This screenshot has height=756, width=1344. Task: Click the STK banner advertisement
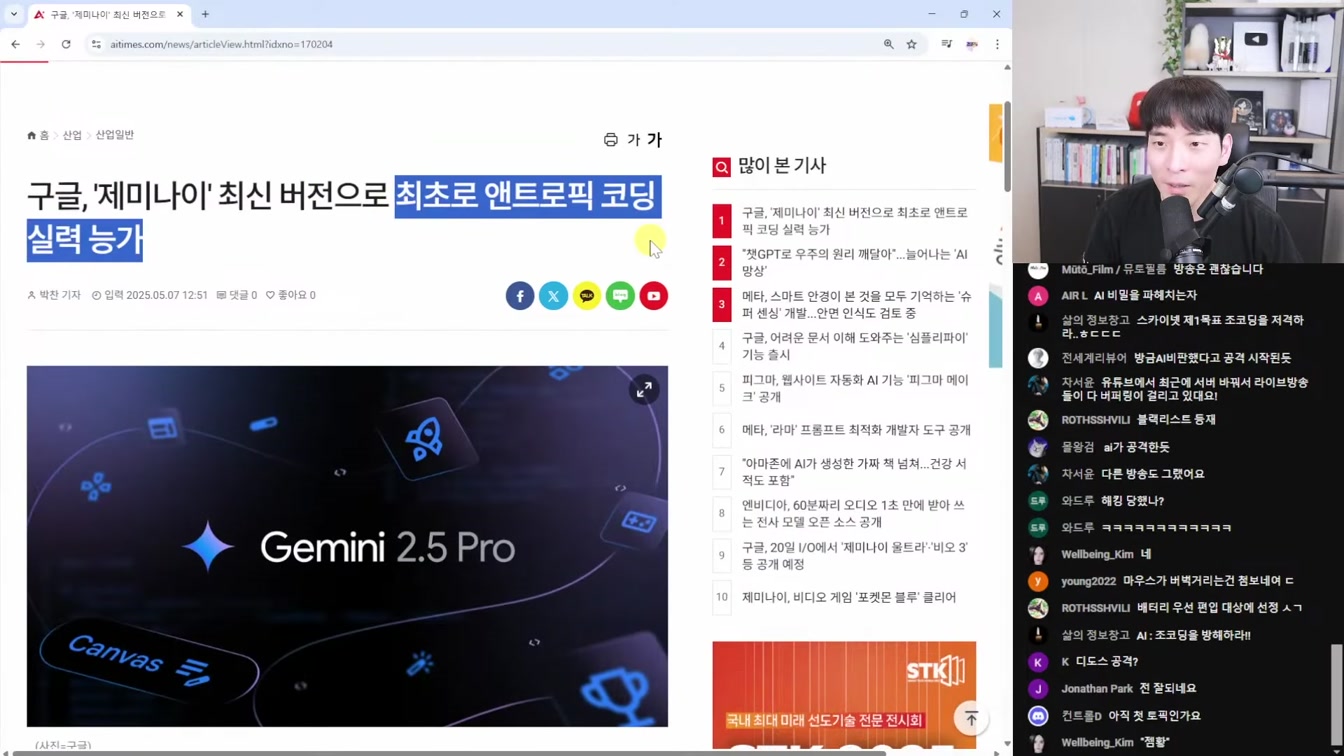[x=844, y=695]
